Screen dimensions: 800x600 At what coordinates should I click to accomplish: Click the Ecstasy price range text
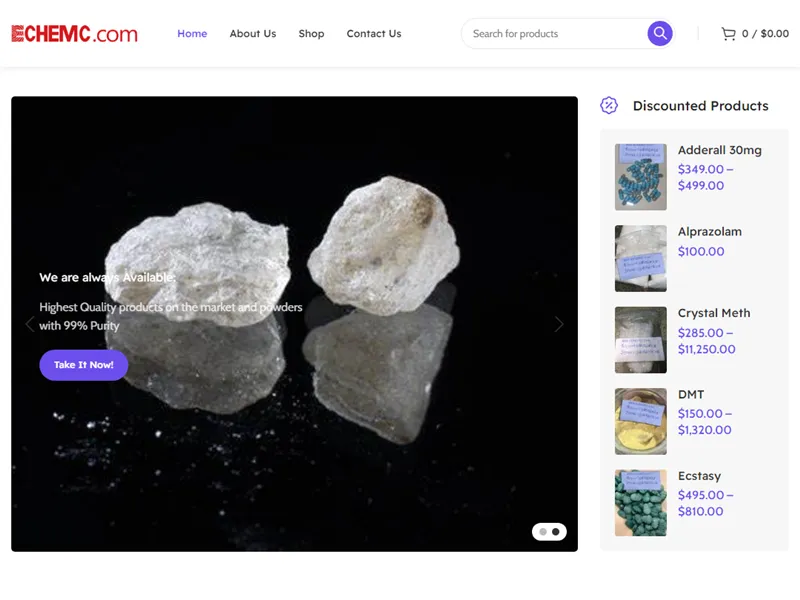(705, 503)
